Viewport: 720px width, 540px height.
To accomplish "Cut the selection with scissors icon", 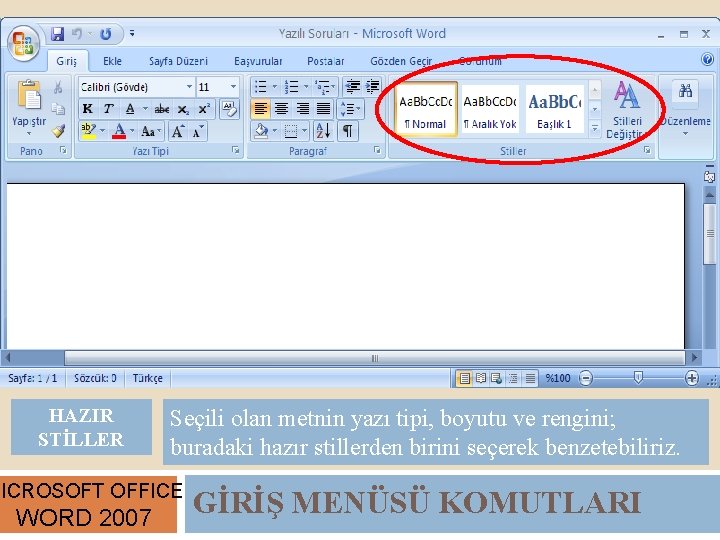I will coord(58,87).
